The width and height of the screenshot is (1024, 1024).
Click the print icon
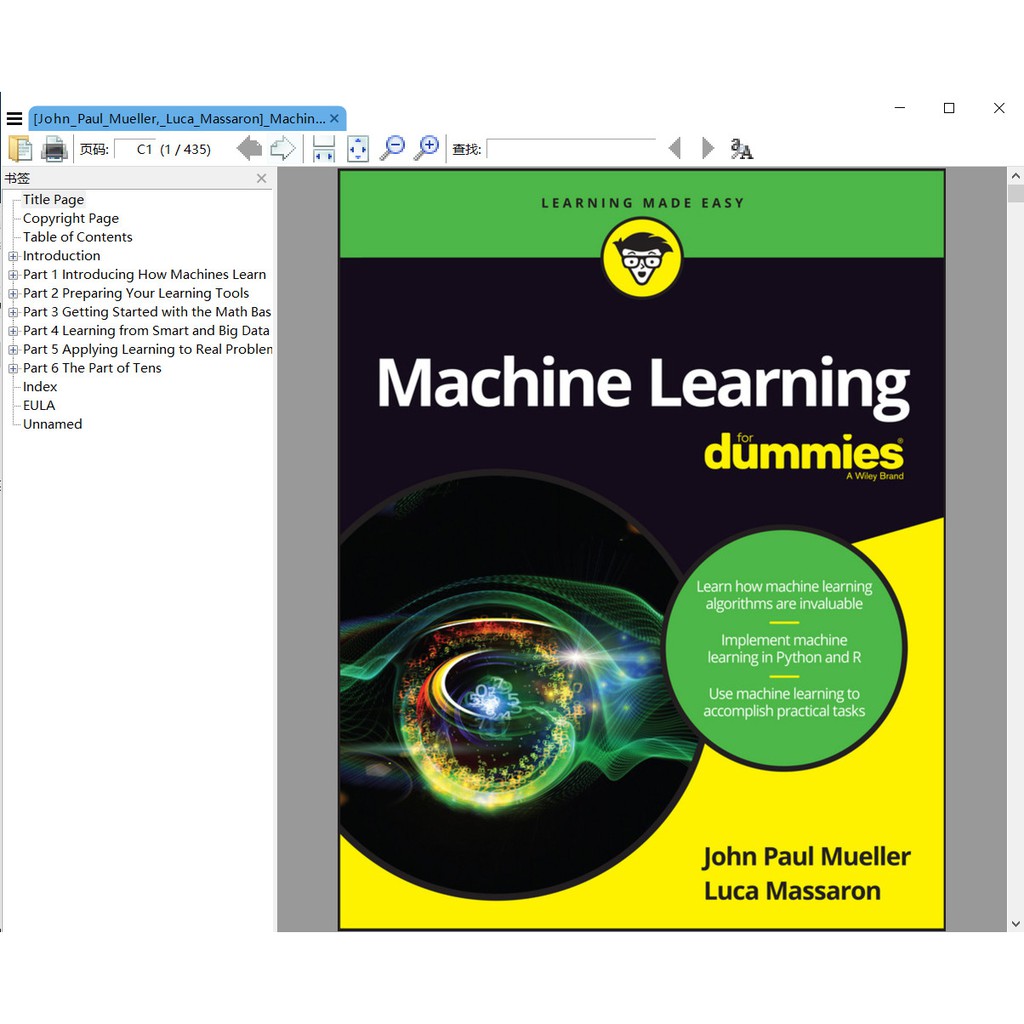(x=54, y=149)
